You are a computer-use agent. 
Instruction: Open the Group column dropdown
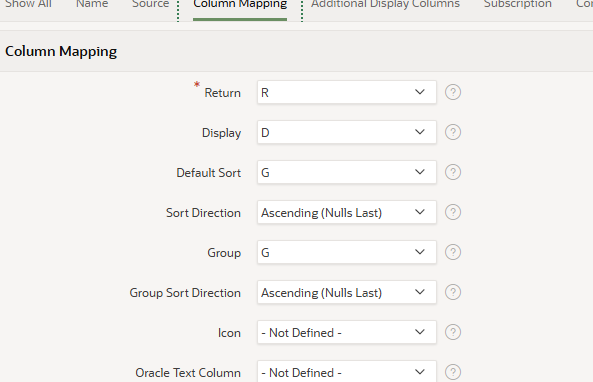[x=347, y=252]
